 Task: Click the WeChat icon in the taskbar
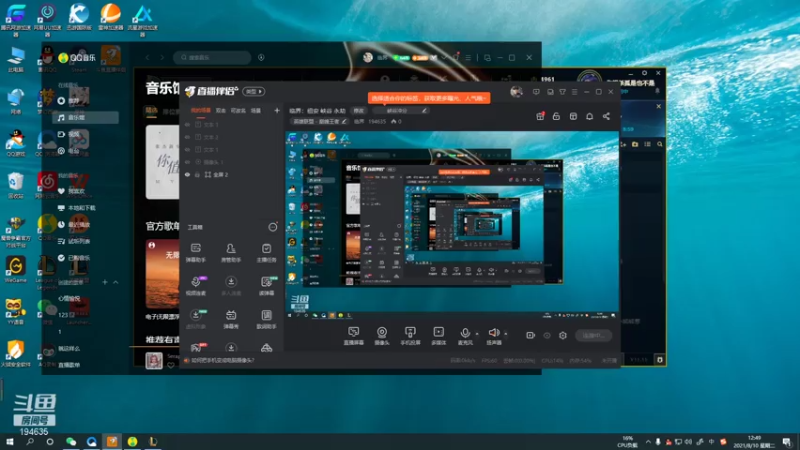coord(71,442)
